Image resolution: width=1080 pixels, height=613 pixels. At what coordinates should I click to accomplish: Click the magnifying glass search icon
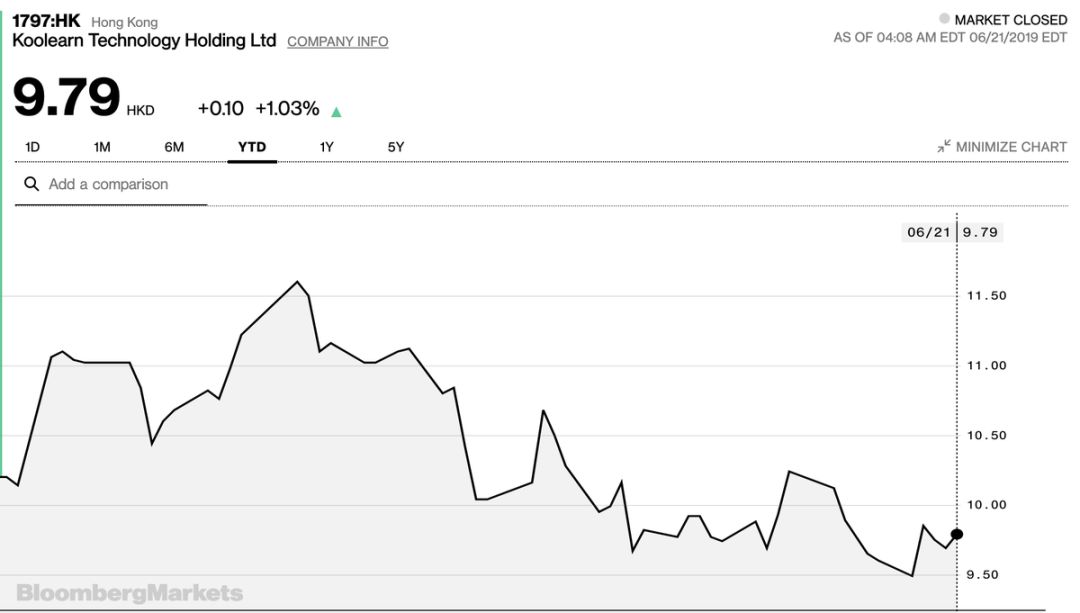click(x=31, y=184)
